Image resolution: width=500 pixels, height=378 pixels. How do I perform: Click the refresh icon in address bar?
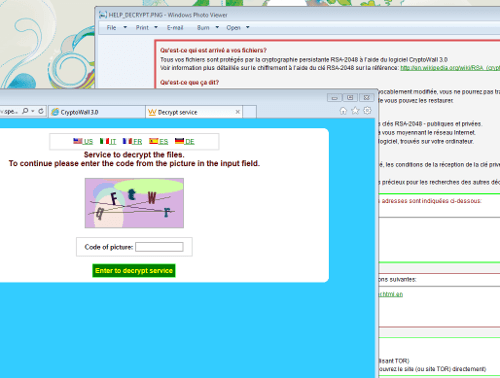pyautogui.click(x=41, y=111)
